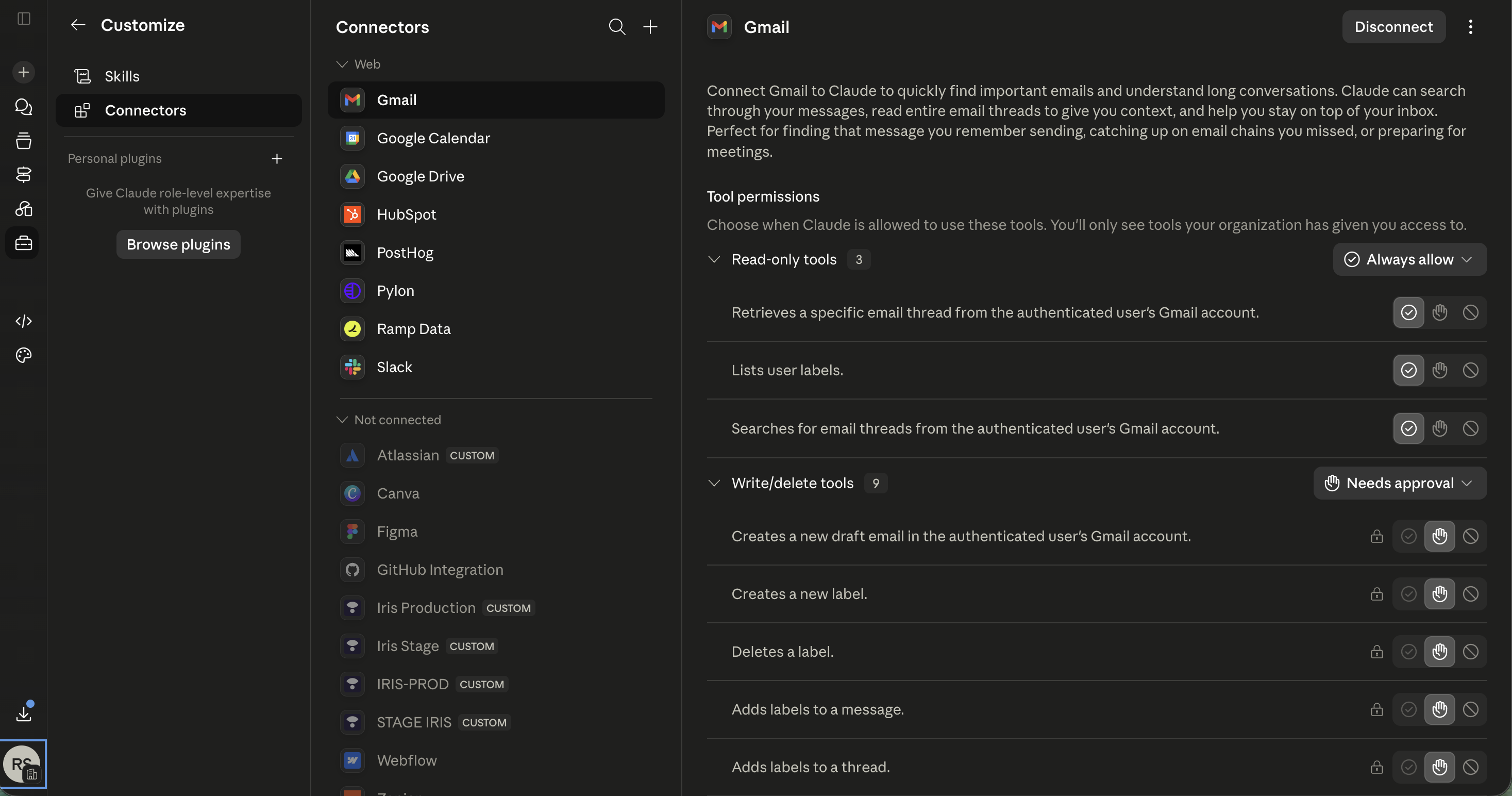Collapse the Write/delete tools section
This screenshot has width=1512, height=796.
(x=714, y=483)
